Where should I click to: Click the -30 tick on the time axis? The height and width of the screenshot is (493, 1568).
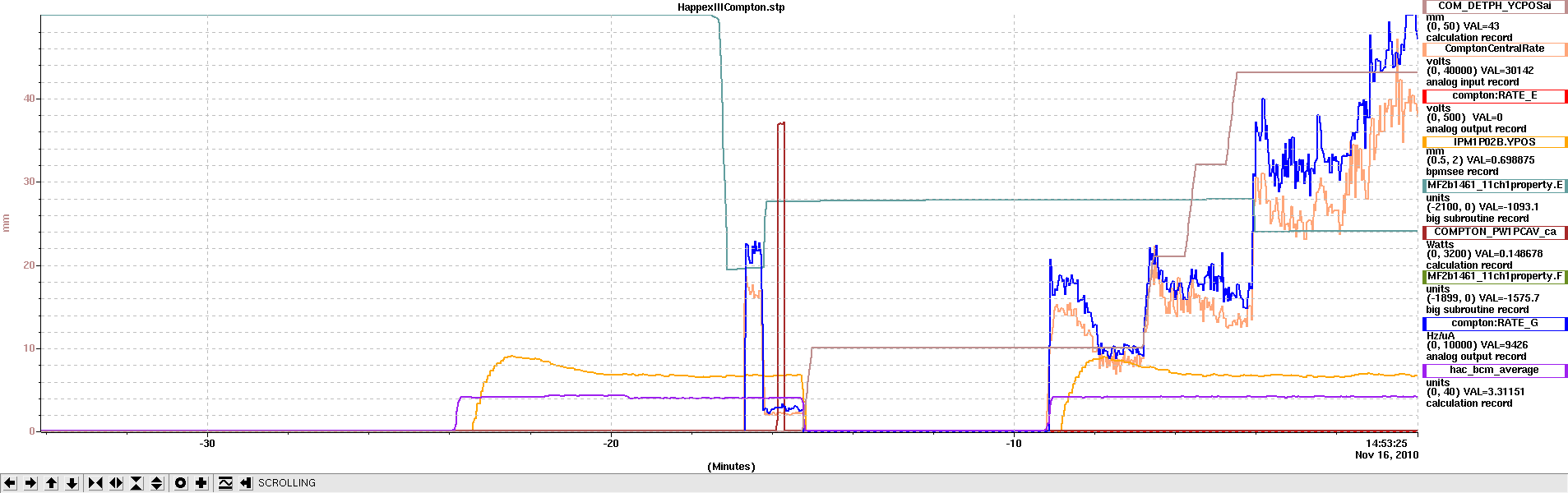(207, 444)
